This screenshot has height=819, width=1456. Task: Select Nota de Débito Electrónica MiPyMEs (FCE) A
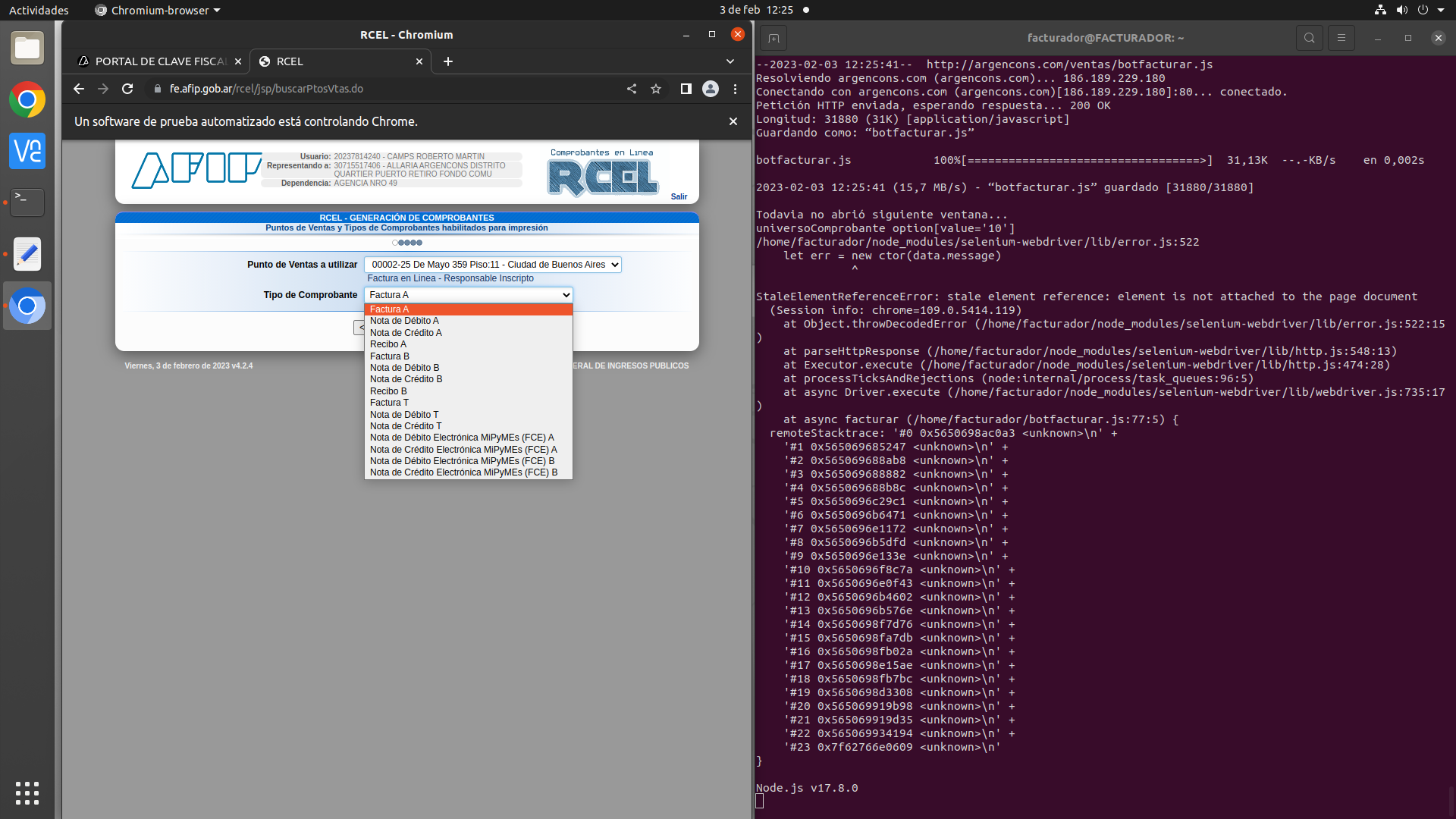[469, 438]
